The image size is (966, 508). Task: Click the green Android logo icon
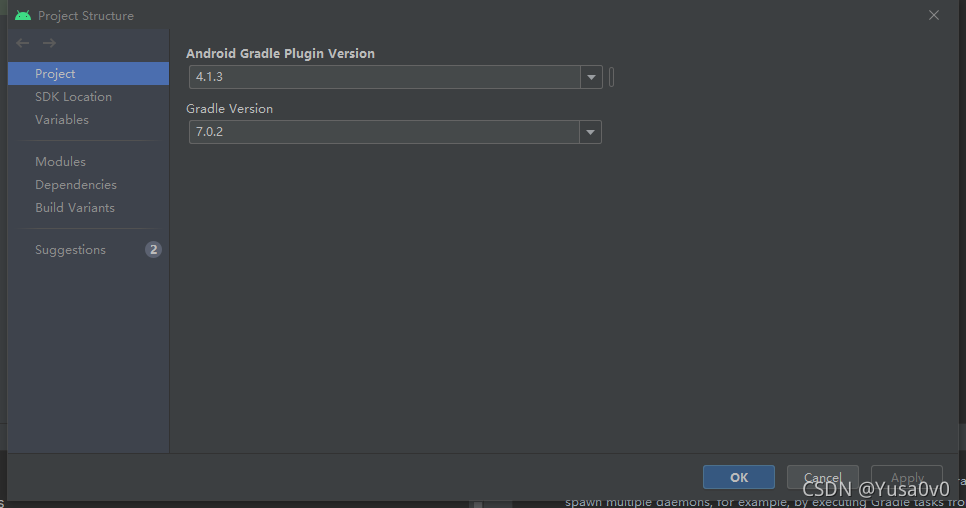click(x=23, y=15)
